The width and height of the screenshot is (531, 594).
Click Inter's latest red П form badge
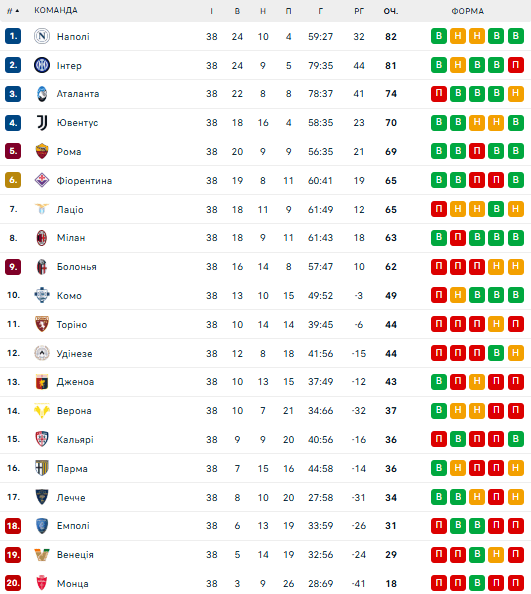point(515,65)
